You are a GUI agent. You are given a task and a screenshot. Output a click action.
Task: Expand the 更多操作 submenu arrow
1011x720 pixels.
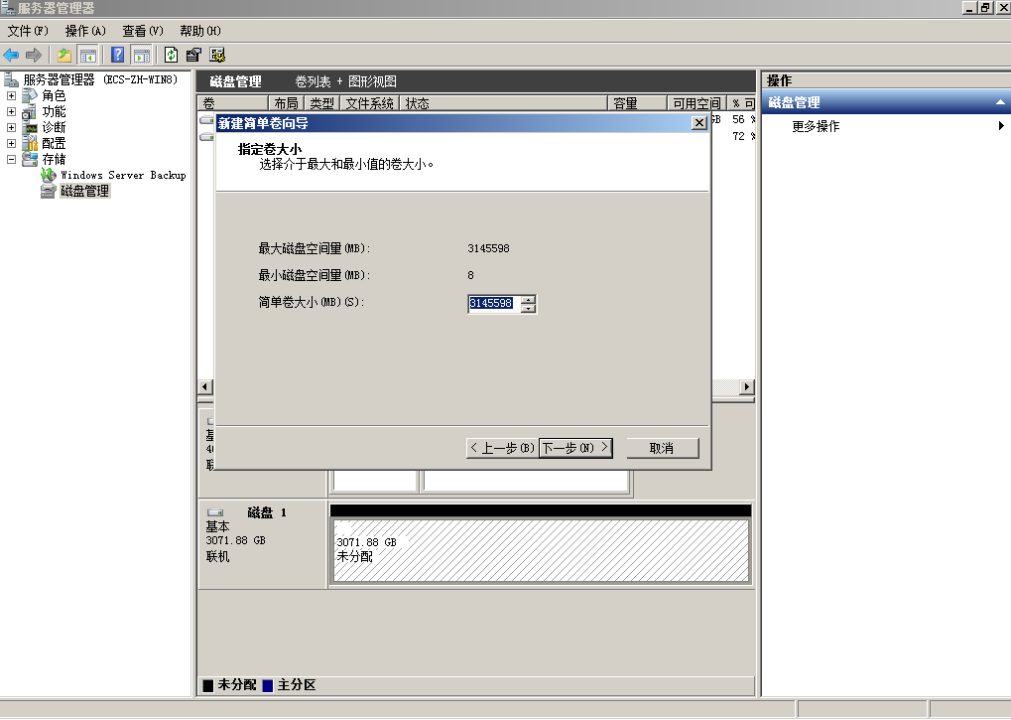click(x=1001, y=126)
